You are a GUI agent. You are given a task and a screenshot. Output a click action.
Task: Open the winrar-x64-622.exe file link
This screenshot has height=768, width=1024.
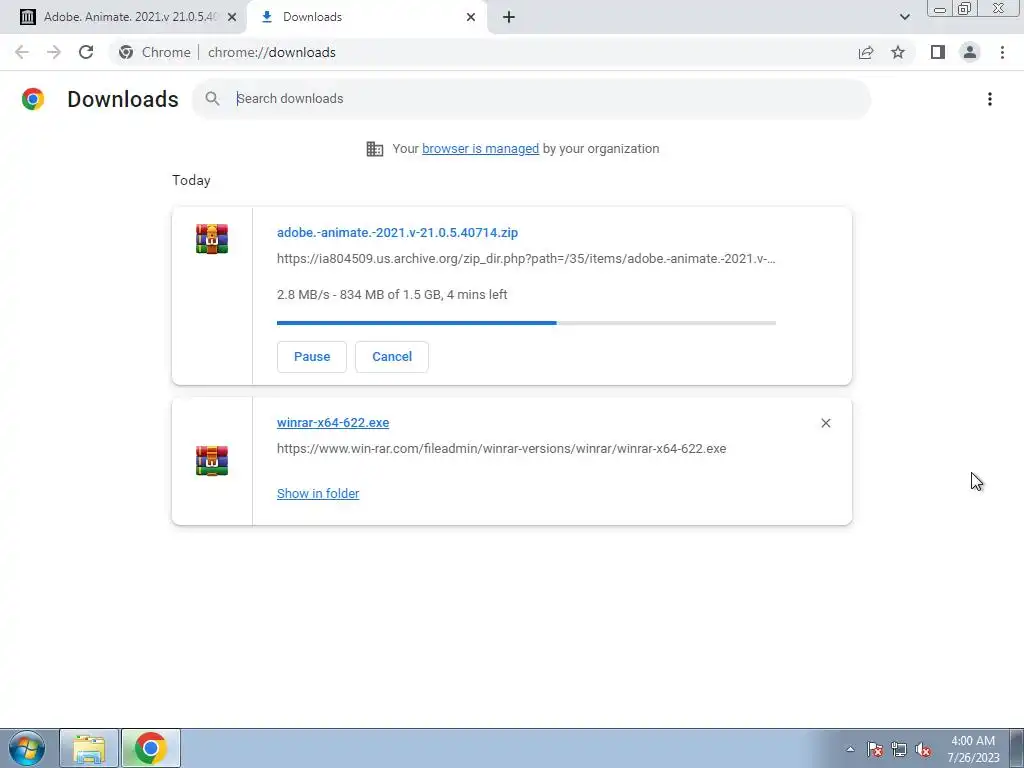[333, 423]
